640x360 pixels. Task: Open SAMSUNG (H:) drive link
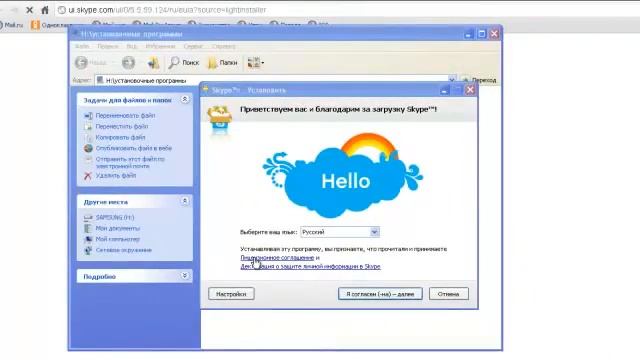tap(115, 218)
